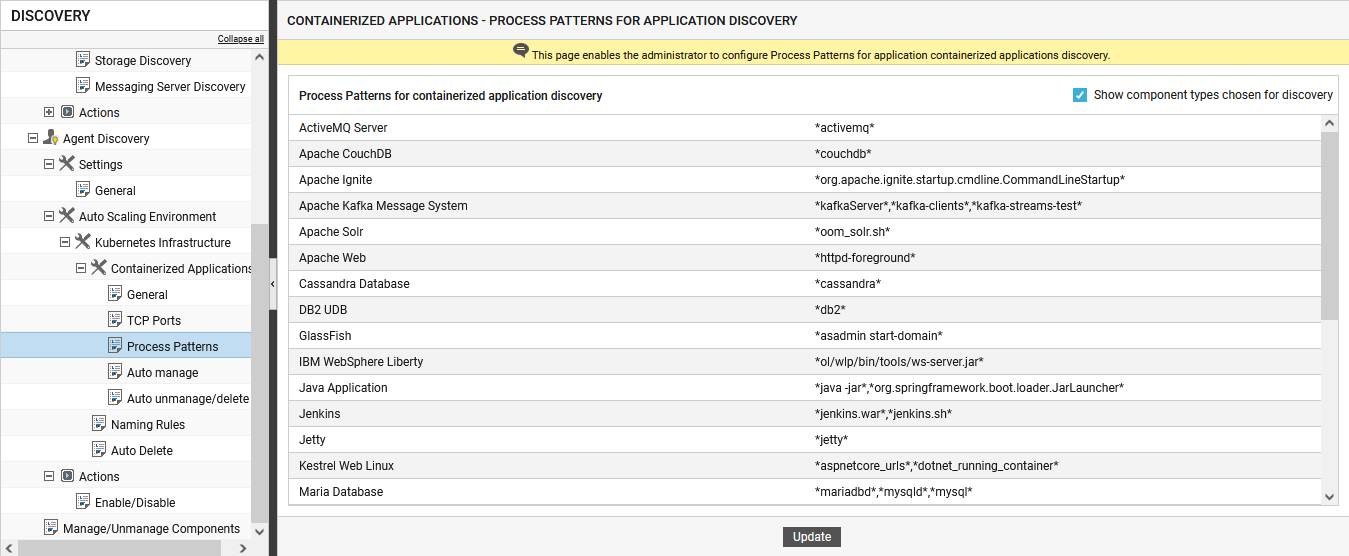
Task: Click the Apache Kafka Message System pattern value
Action: [948, 206]
